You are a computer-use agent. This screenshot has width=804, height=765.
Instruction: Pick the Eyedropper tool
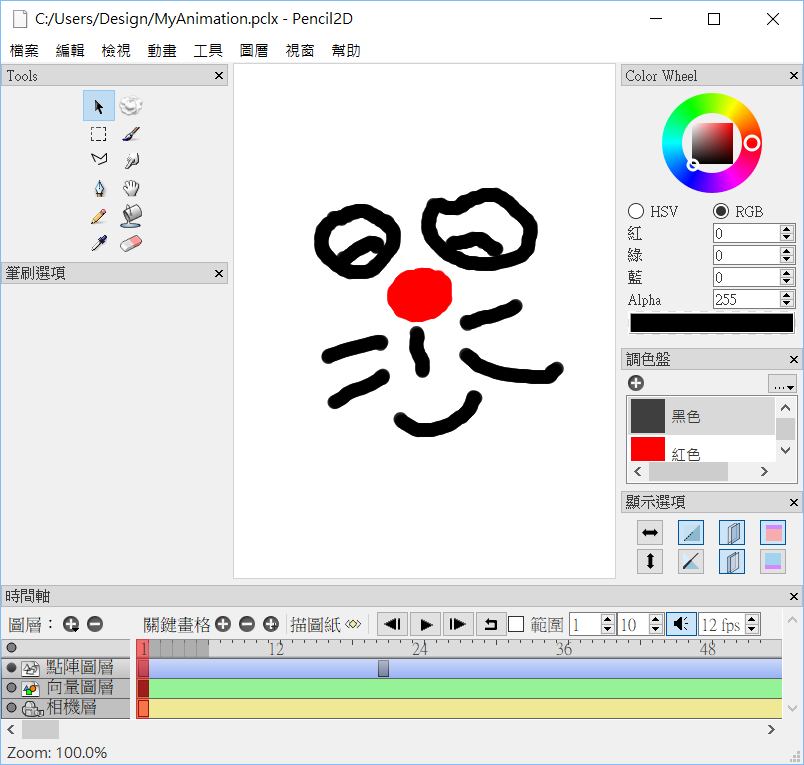pyautogui.click(x=98, y=243)
